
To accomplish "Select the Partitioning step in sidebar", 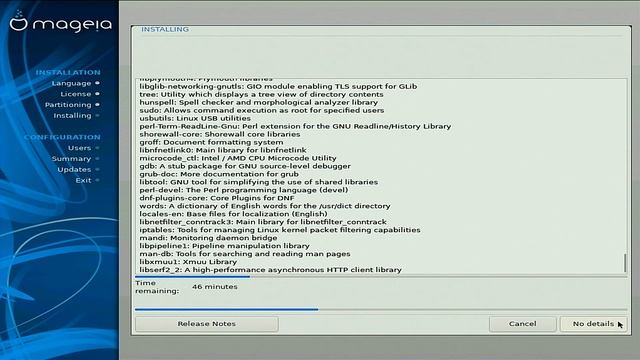I will pos(68,105).
